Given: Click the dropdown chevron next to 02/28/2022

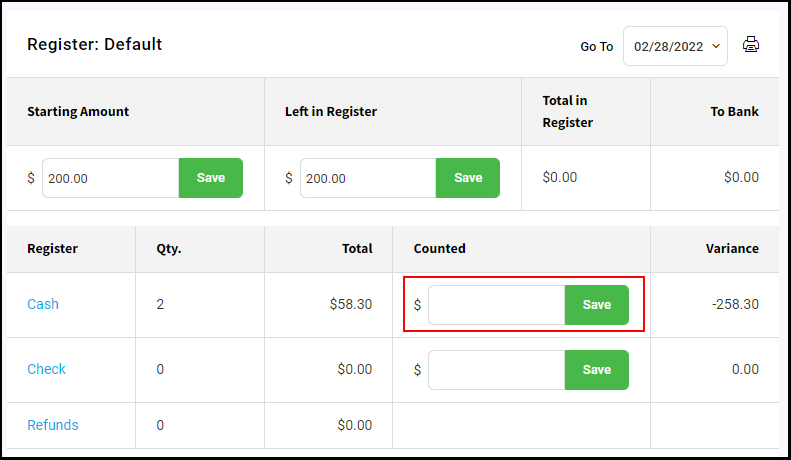Looking at the screenshot, I should [x=716, y=46].
